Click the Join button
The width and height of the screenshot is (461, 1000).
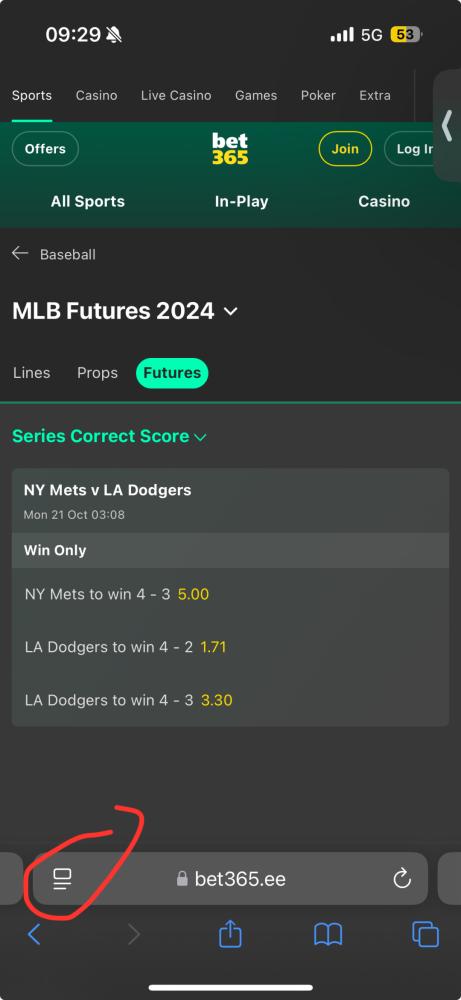coord(345,149)
